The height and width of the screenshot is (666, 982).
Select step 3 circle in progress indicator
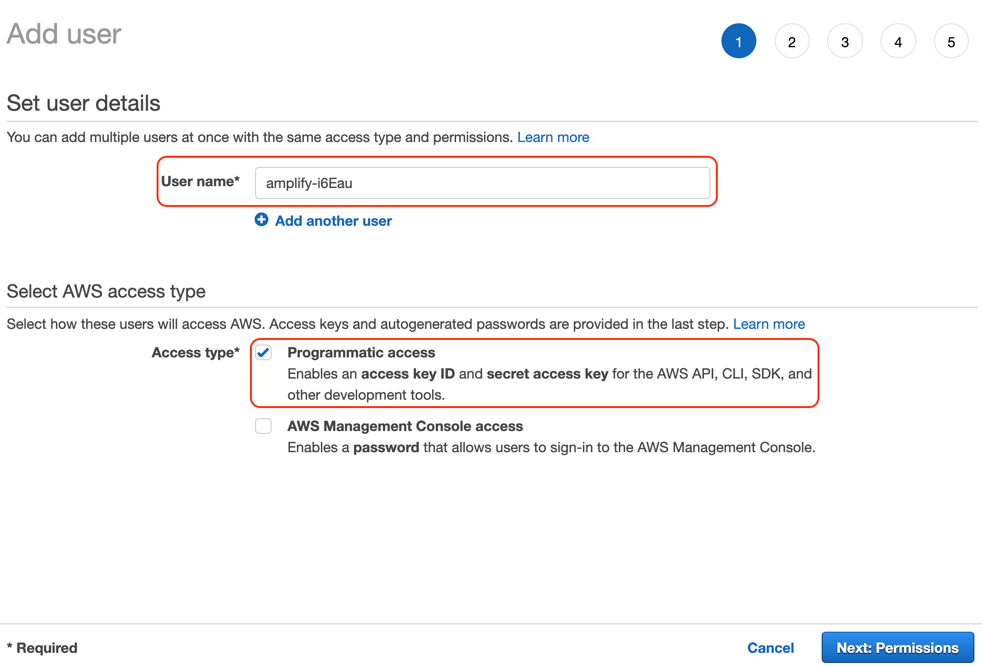[x=845, y=41]
